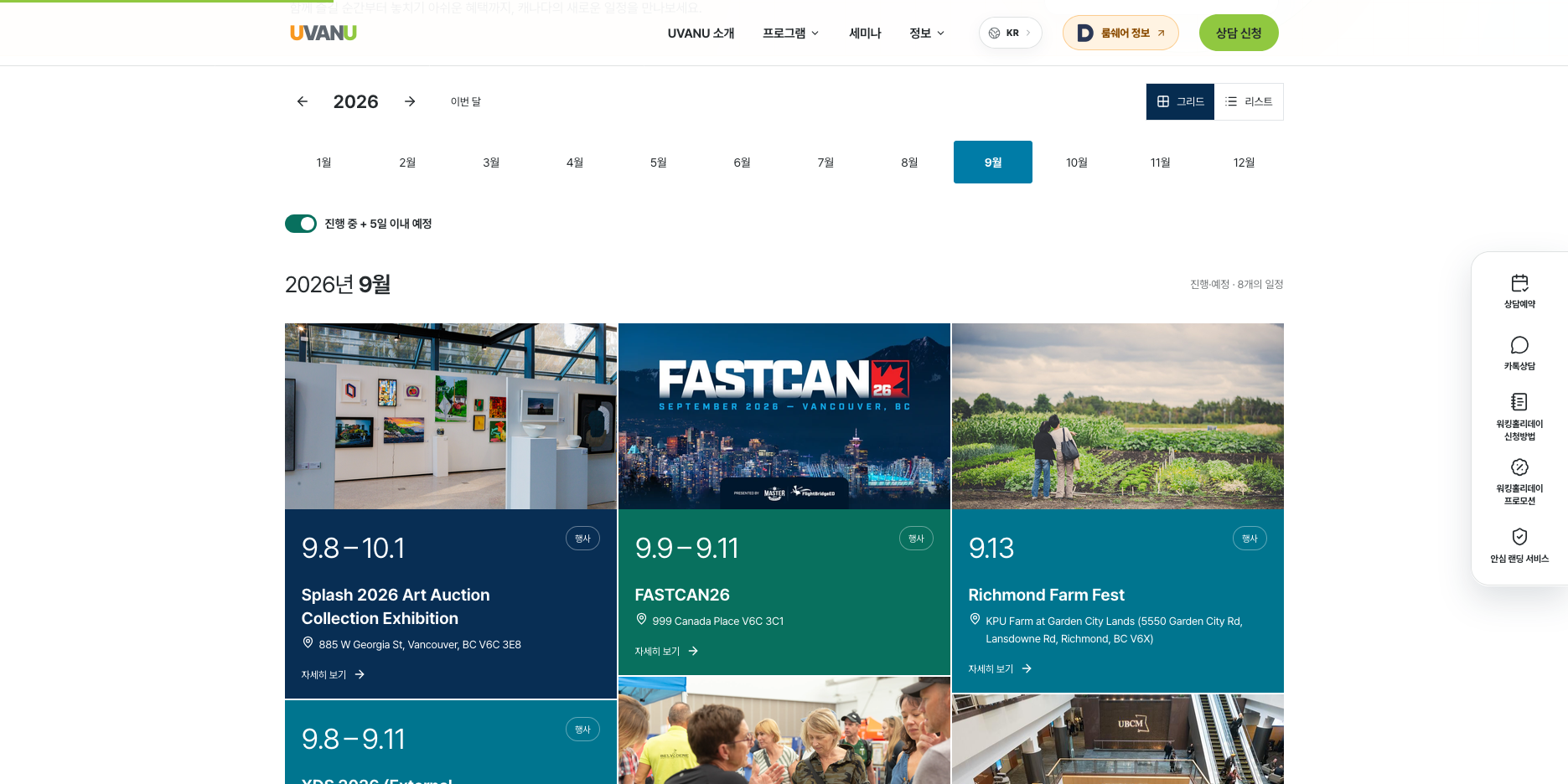Click location pin for 999 Canada Place

point(641,619)
